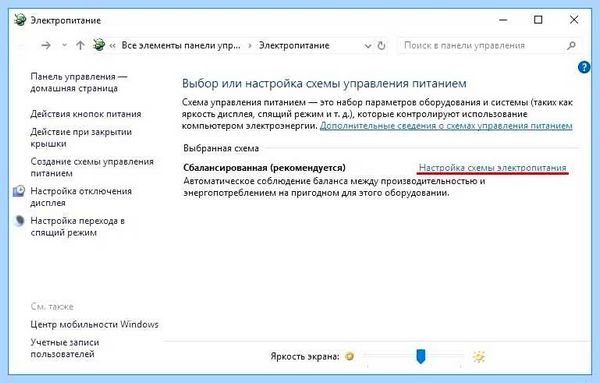
Task: Click the Электропитание breadcrumb segment
Action: click(x=294, y=46)
